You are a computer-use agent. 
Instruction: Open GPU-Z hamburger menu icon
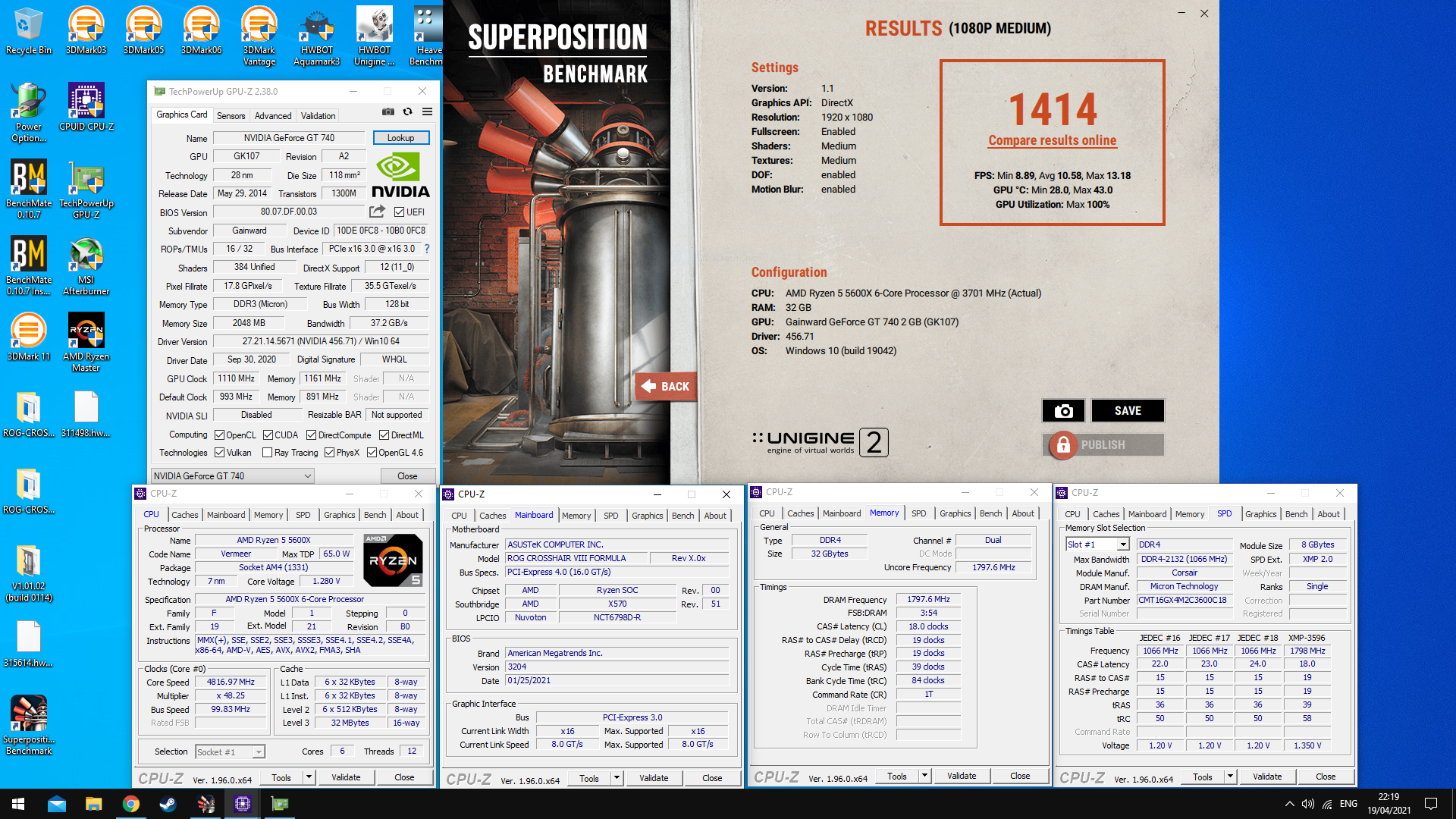(x=428, y=111)
